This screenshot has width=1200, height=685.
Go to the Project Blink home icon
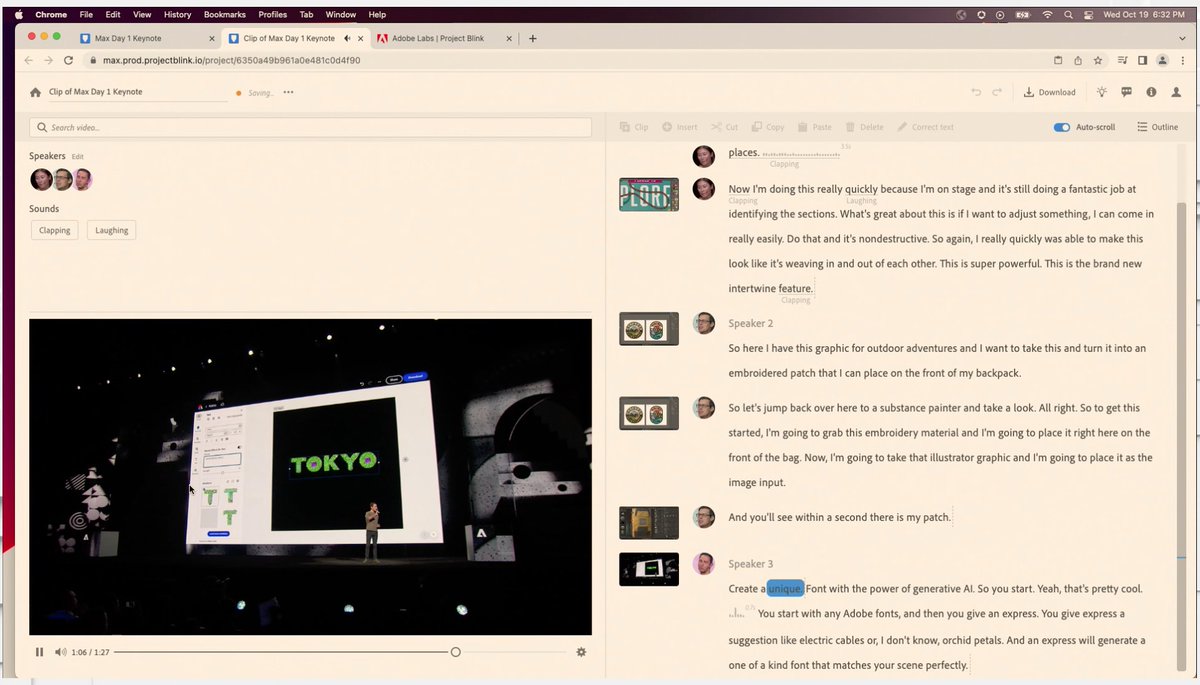pyautogui.click(x=36, y=92)
